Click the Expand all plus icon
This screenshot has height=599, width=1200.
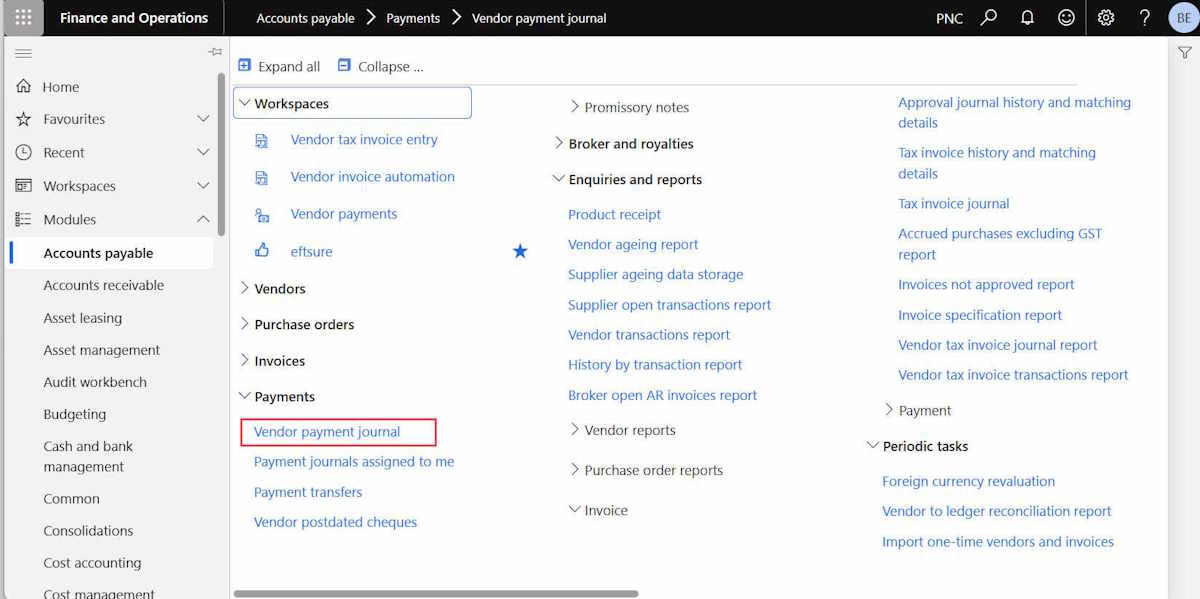(x=245, y=65)
